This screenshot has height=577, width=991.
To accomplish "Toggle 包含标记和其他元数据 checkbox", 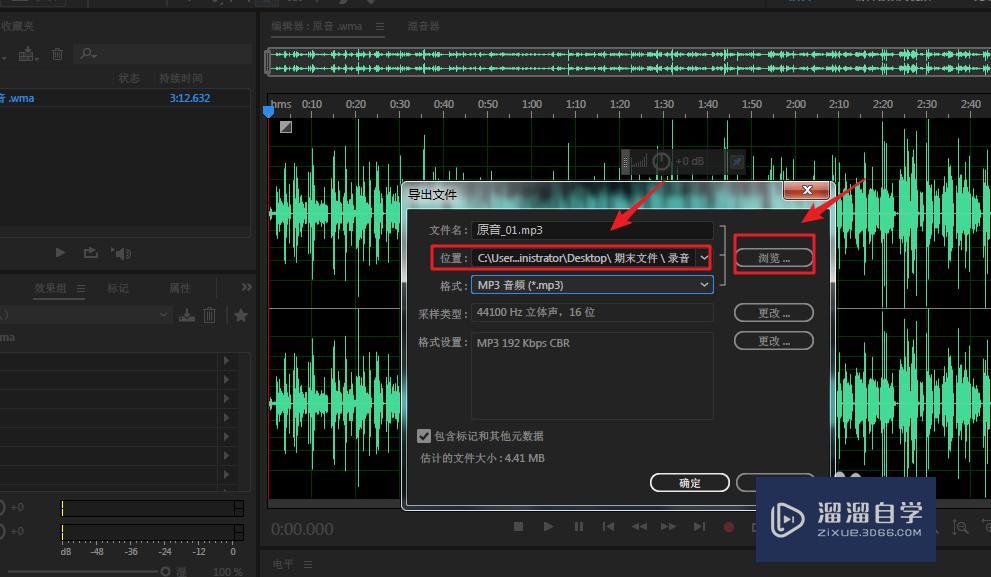I will (x=423, y=436).
